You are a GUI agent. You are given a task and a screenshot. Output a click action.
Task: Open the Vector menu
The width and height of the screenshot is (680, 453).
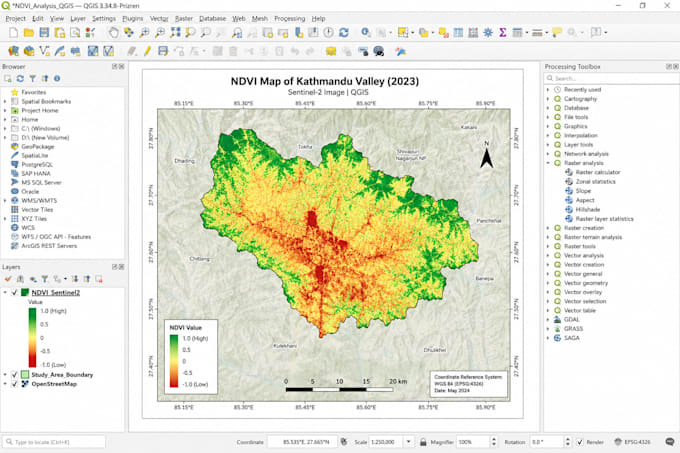coord(159,19)
